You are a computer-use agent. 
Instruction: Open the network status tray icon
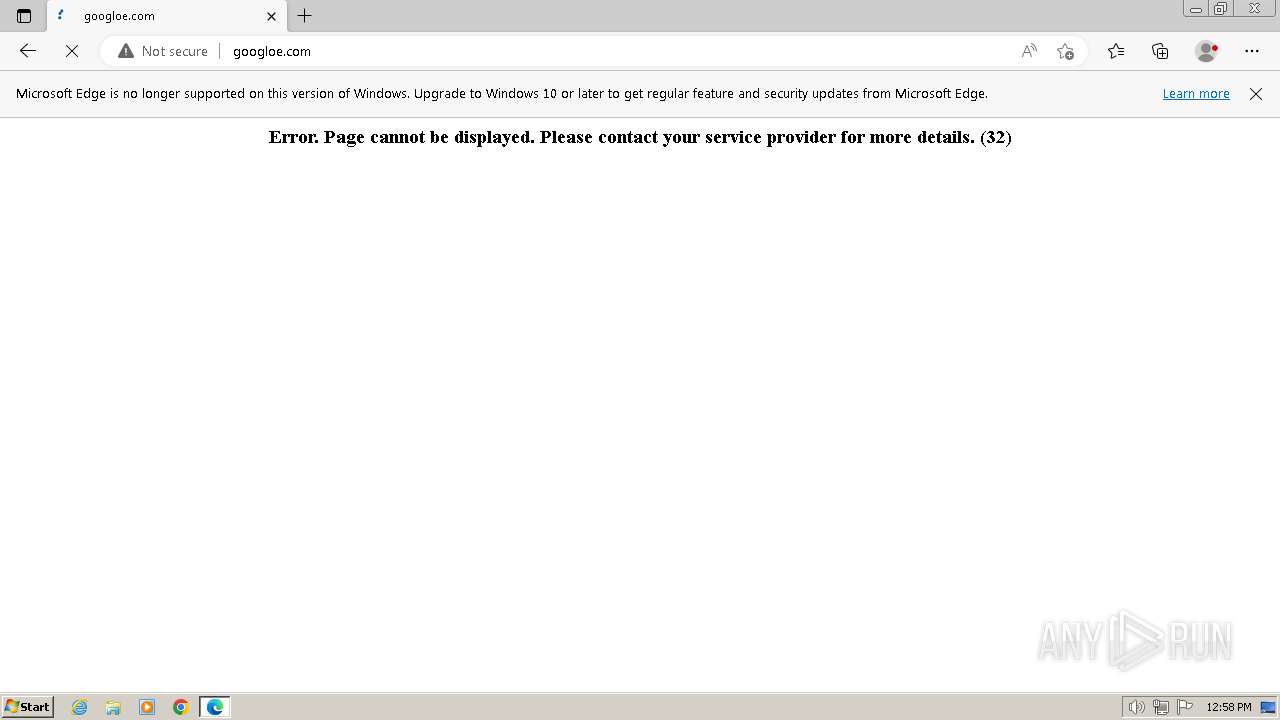[1161, 707]
